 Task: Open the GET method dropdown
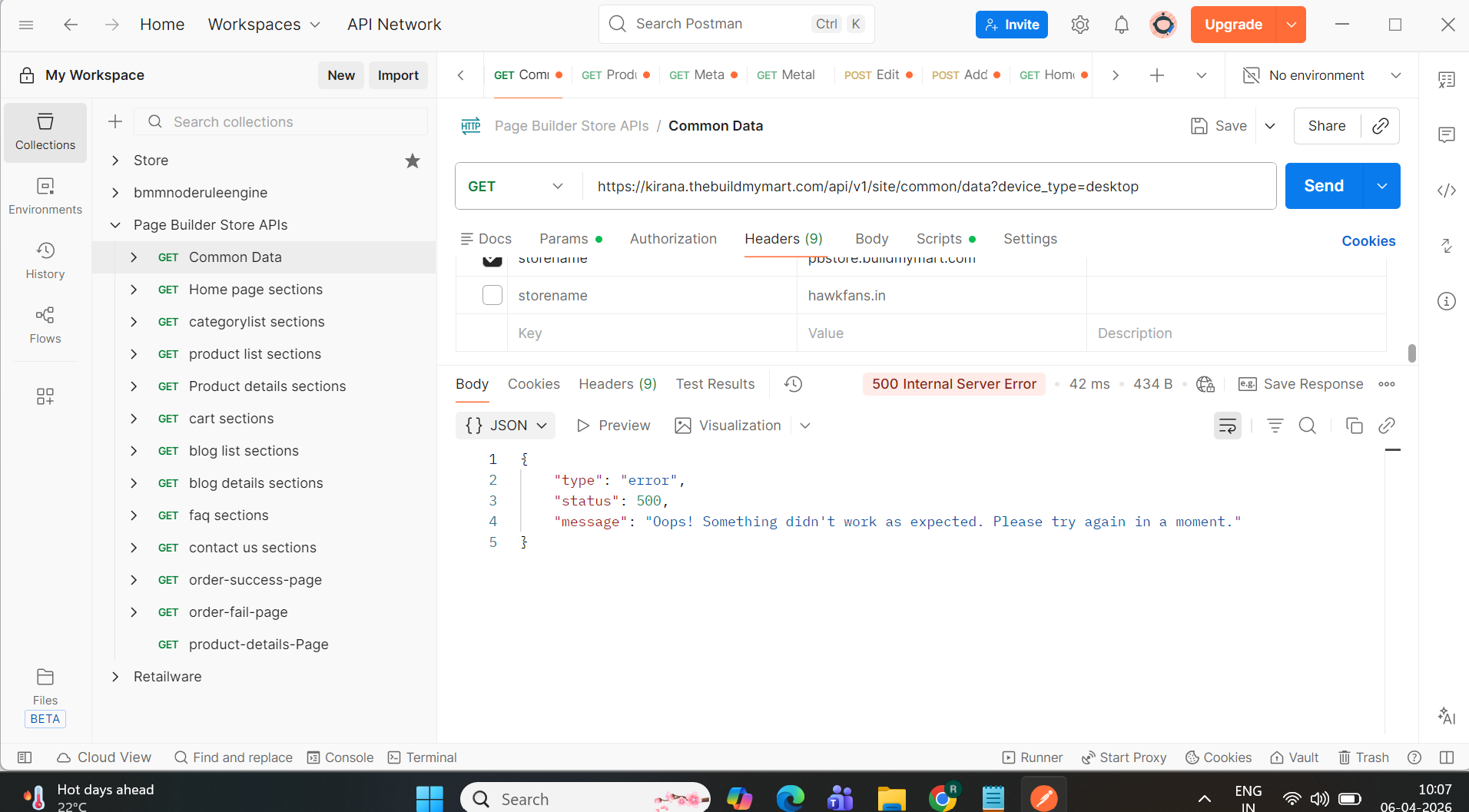coord(516,186)
